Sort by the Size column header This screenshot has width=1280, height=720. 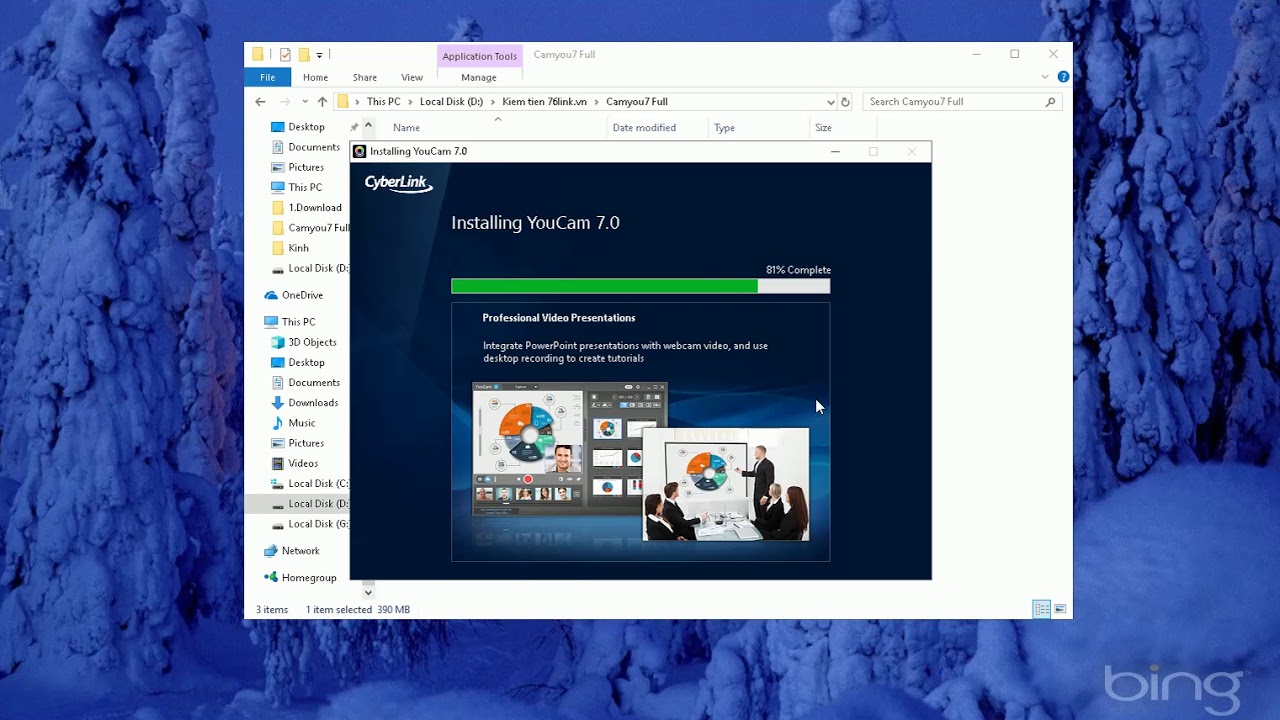coord(823,128)
